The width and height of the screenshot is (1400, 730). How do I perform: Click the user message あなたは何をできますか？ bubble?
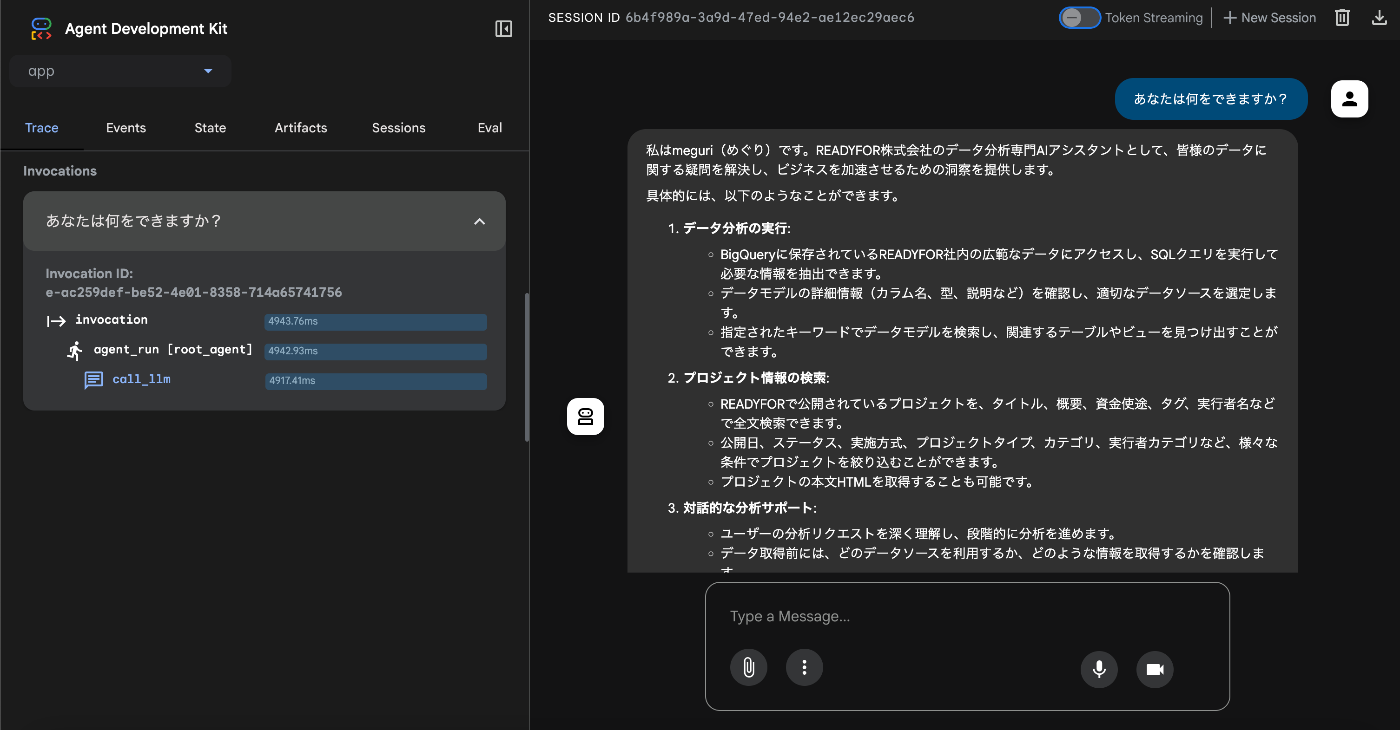click(x=1212, y=99)
